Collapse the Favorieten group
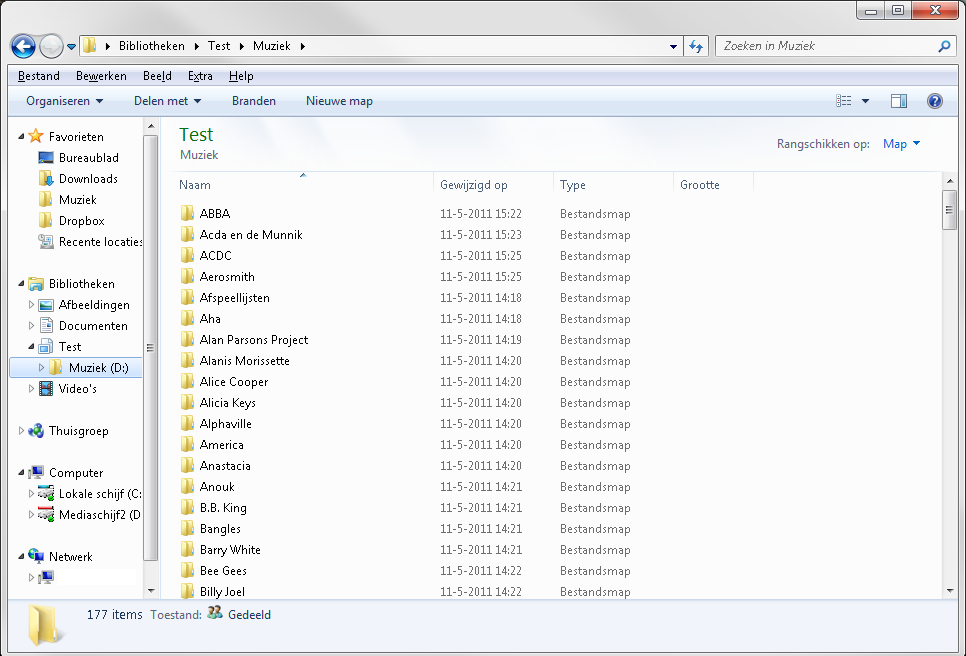The image size is (966, 656). click(x=21, y=136)
